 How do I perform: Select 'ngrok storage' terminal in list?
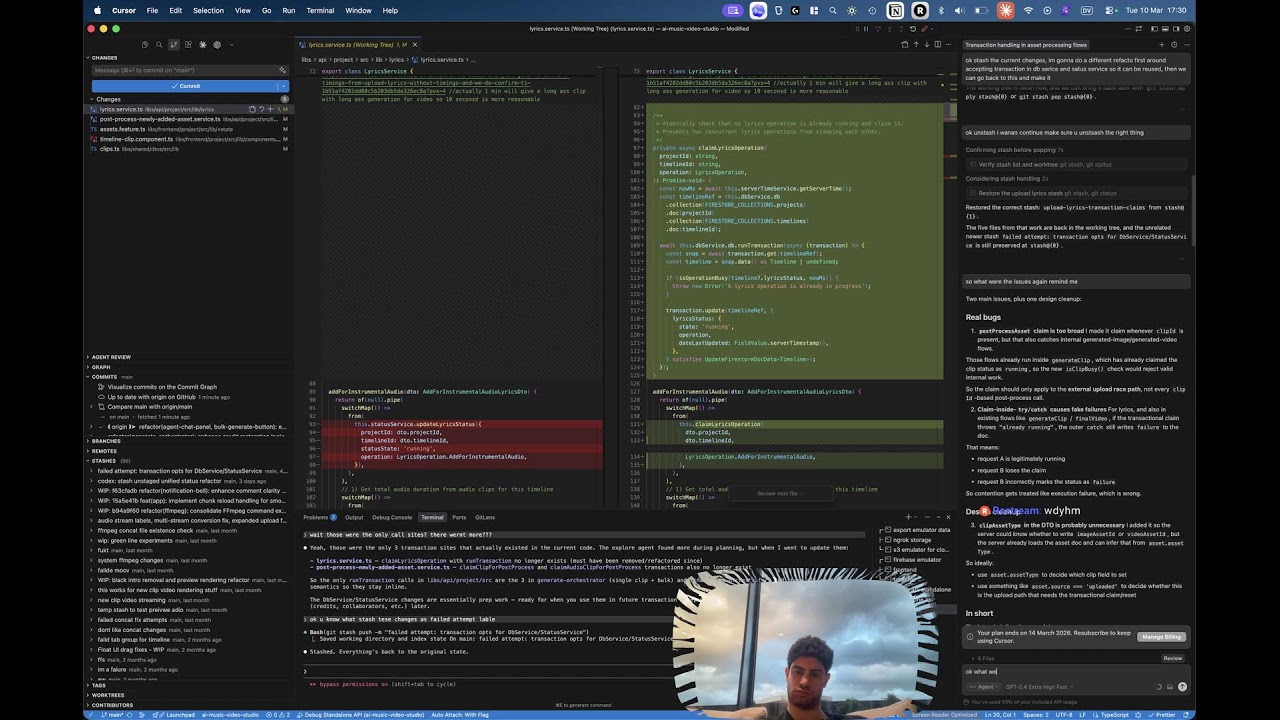click(914, 540)
